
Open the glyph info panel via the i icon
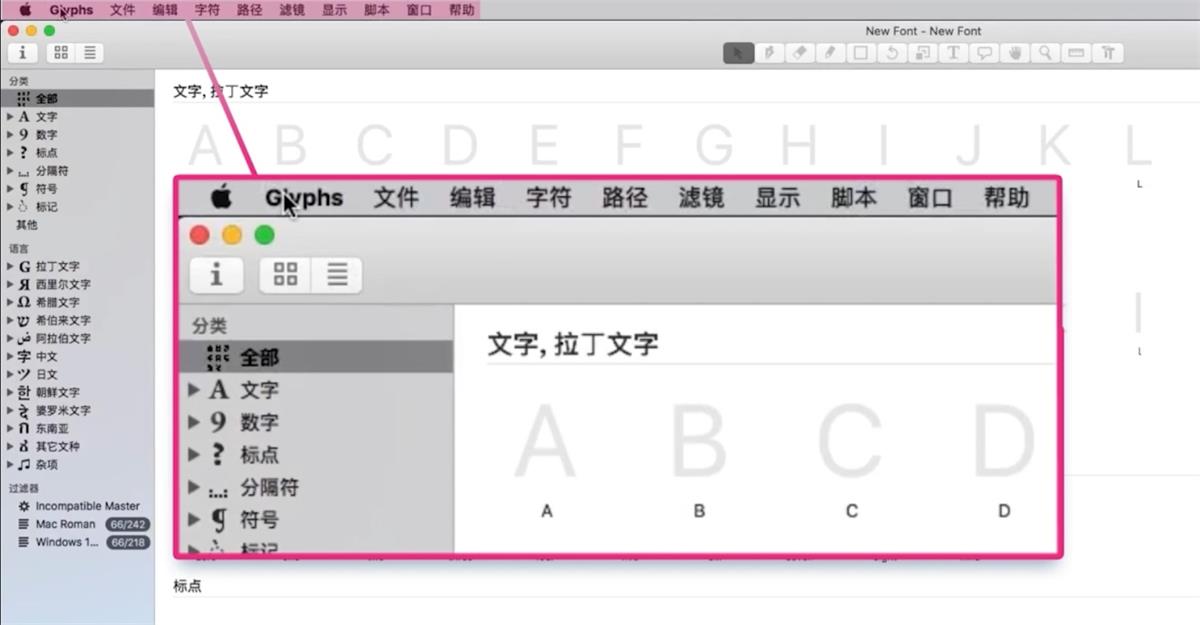[22, 53]
